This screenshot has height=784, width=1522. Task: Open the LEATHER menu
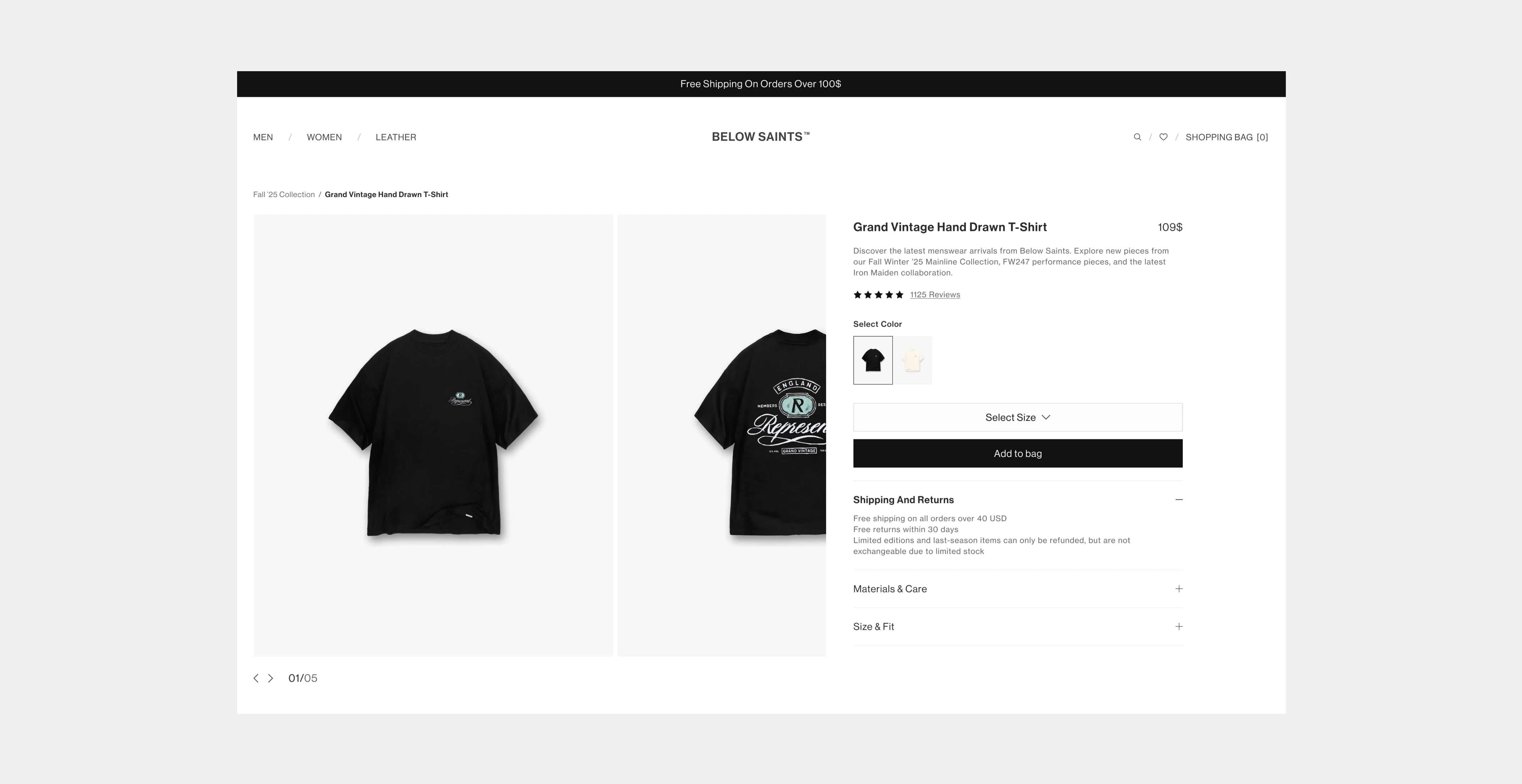click(396, 137)
